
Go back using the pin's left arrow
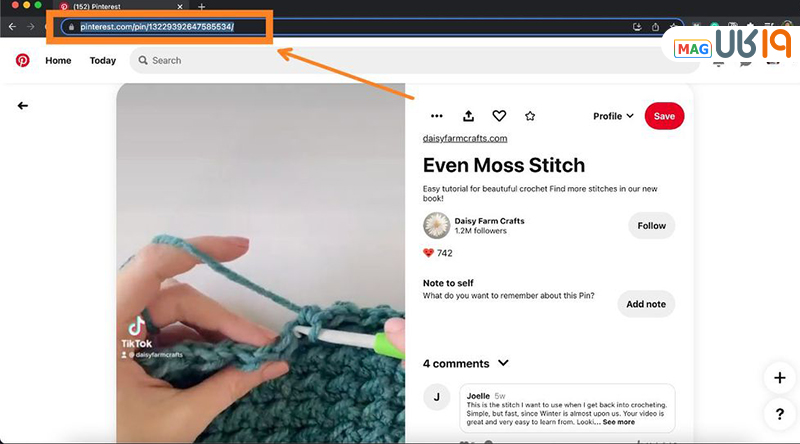[22, 105]
